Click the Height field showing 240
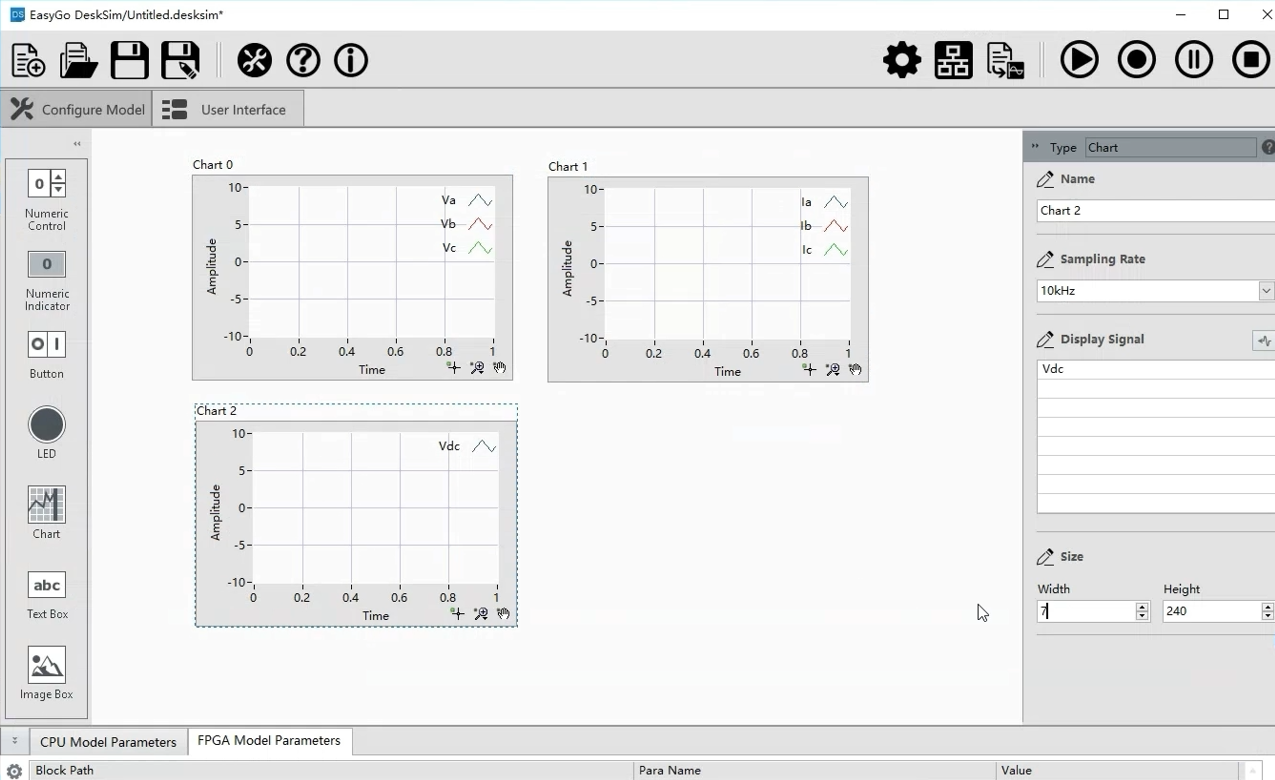1275x780 pixels. (1211, 611)
